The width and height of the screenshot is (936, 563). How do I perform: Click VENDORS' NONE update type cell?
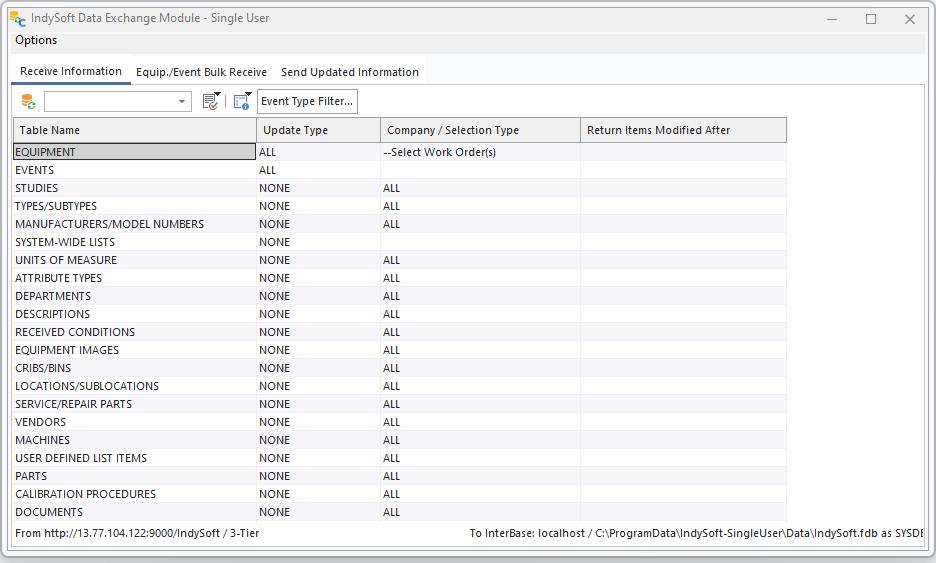(x=318, y=422)
